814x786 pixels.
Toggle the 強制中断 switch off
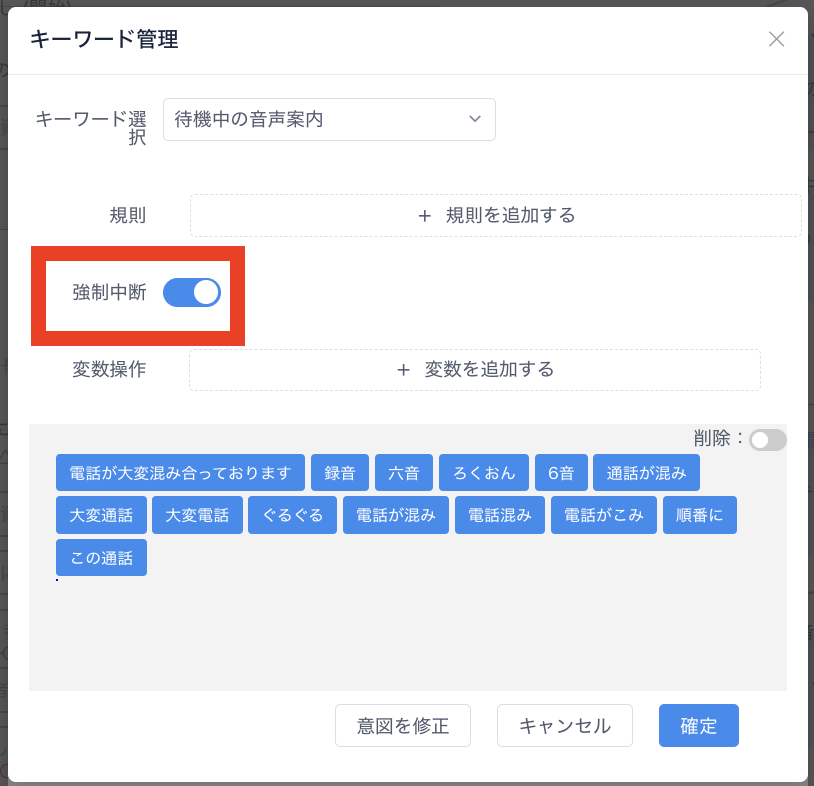tap(192, 292)
